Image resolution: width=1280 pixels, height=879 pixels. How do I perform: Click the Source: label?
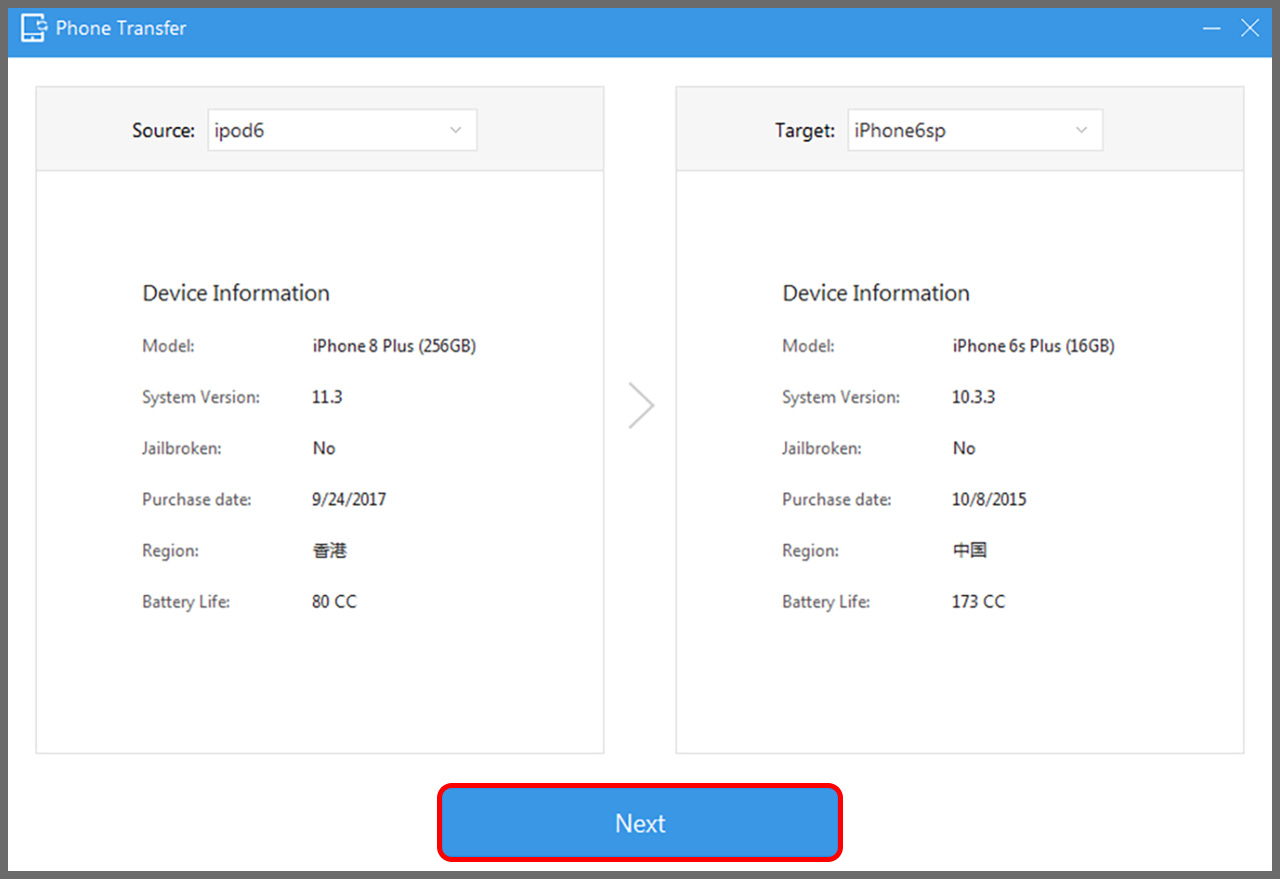pyautogui.click(x=164, y=130)
